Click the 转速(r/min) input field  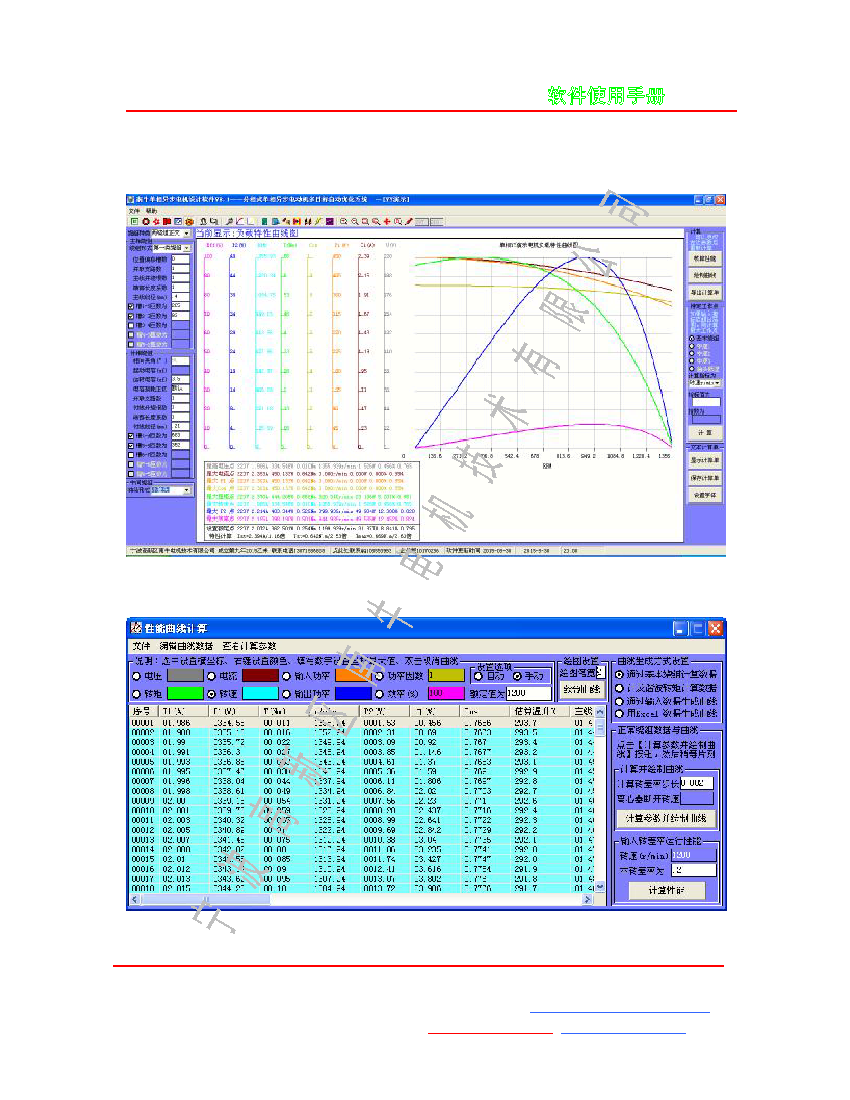(x=694, y=854)
